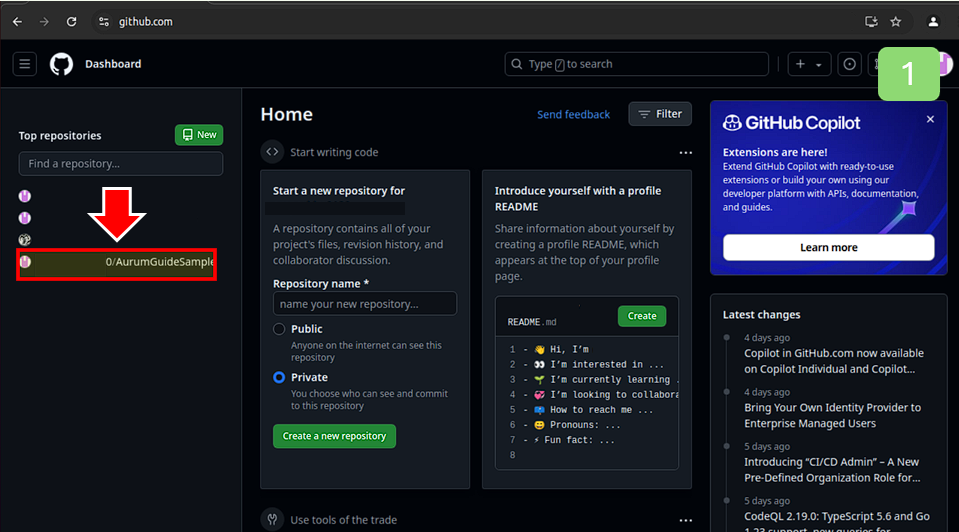Click the github.com address bar URL
This screenshot has height=532, width=959.
(146, 21)
